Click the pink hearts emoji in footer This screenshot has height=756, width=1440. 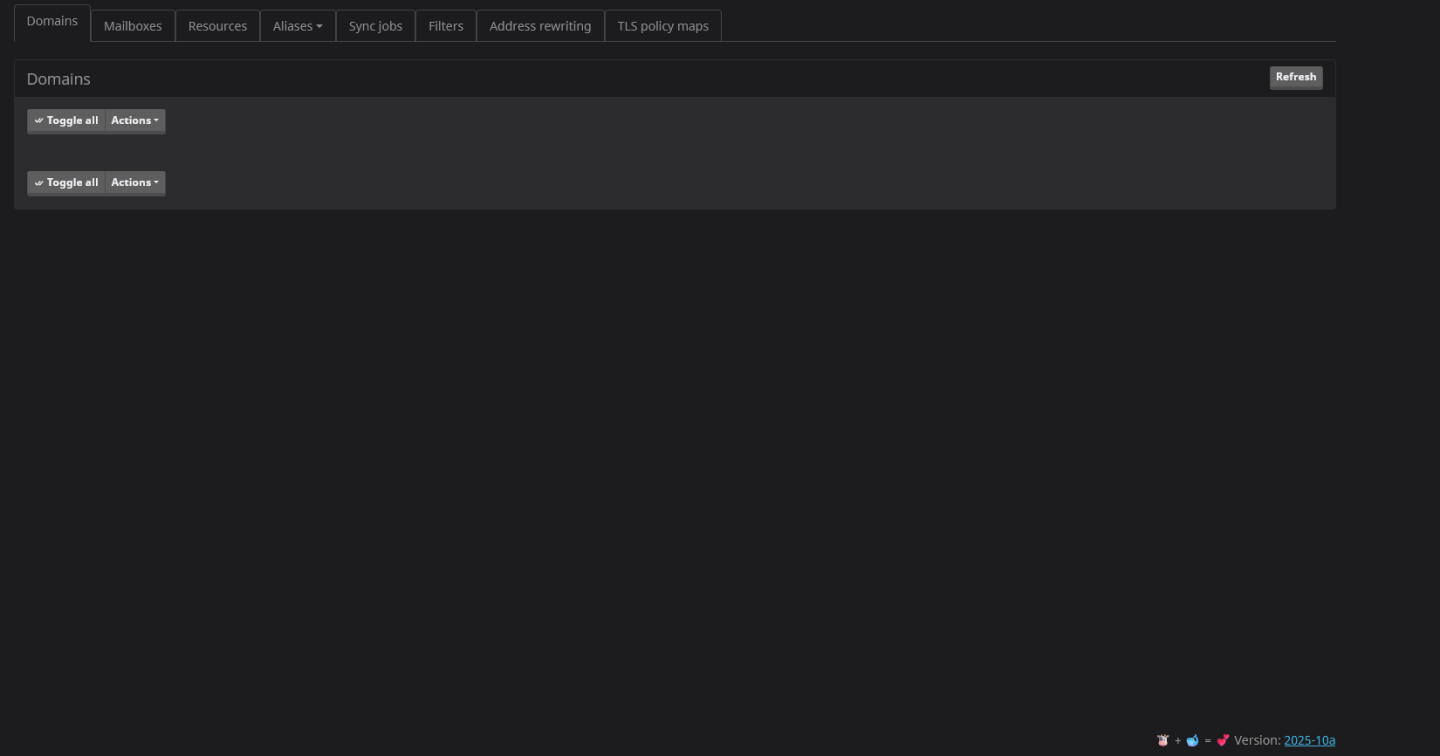click(x=1222, y=741)
